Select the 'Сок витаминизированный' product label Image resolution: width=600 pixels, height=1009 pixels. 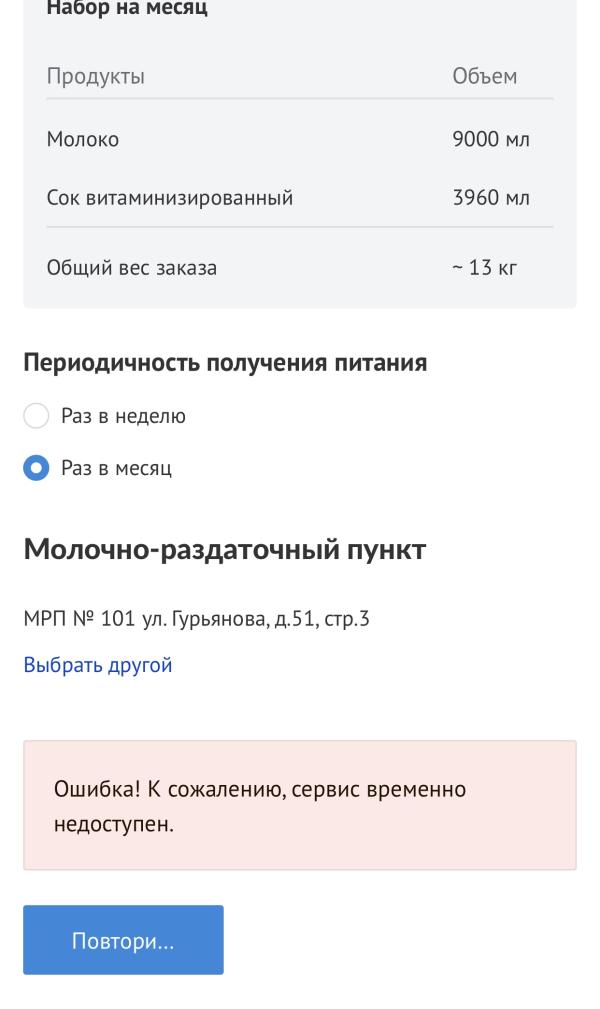(170, 198)
